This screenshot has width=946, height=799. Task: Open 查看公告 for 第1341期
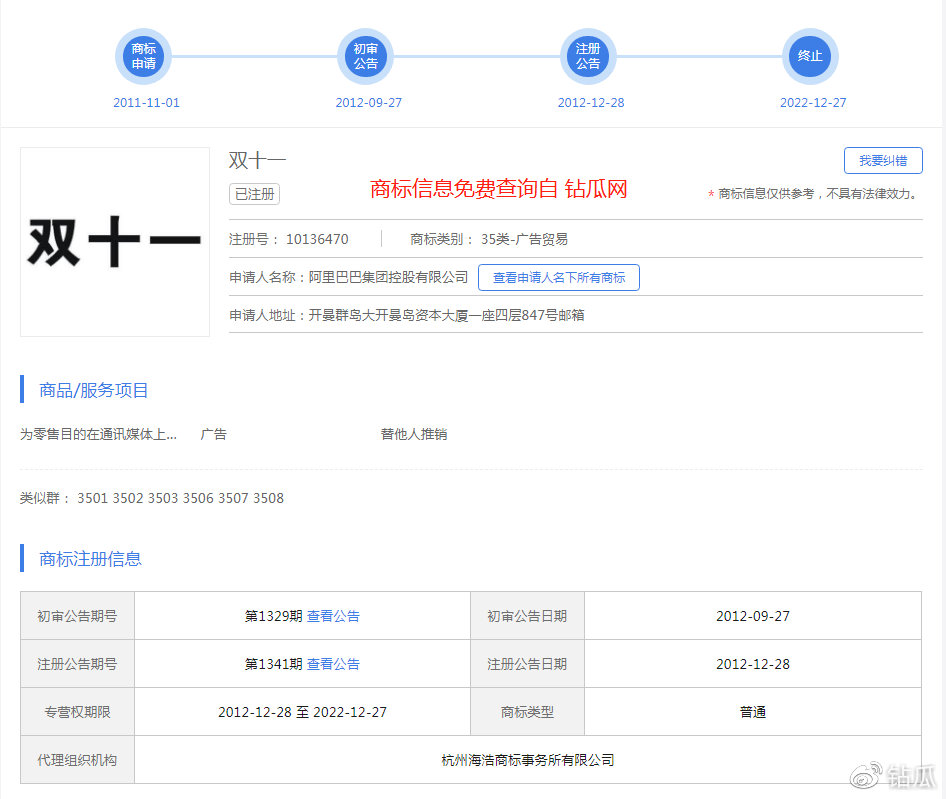333,664
